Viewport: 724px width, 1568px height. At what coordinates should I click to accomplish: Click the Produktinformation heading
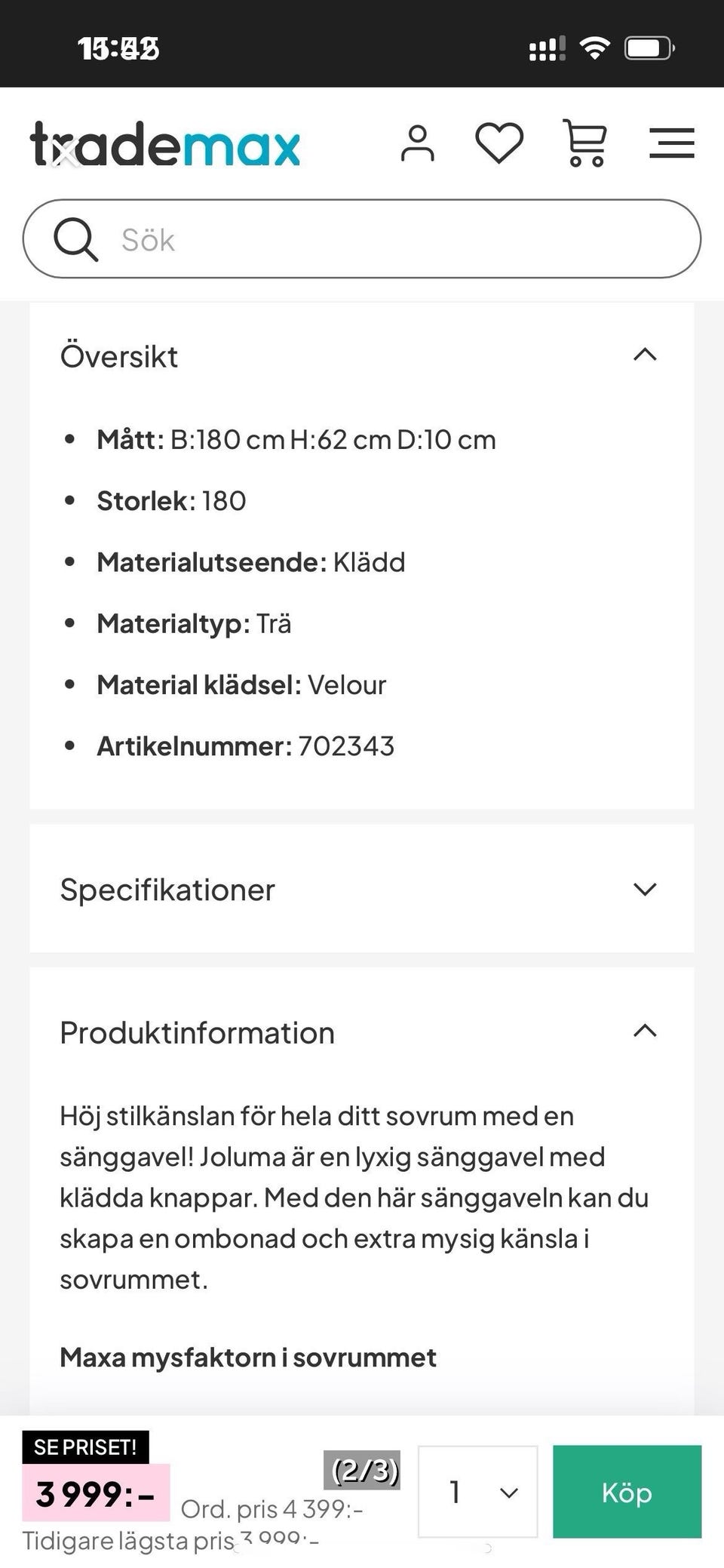198,1033
